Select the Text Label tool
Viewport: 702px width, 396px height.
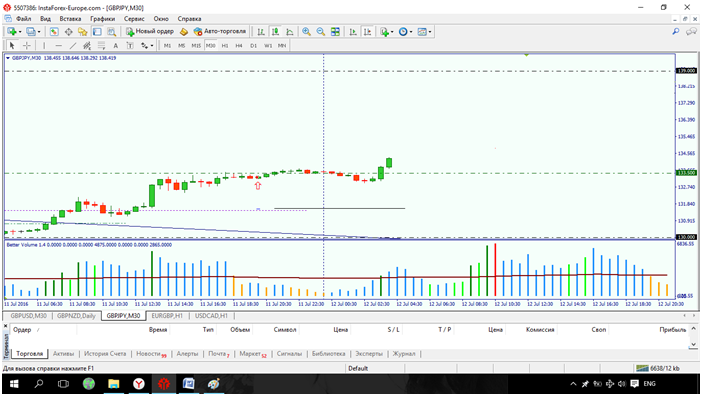[x=130, y=46]
